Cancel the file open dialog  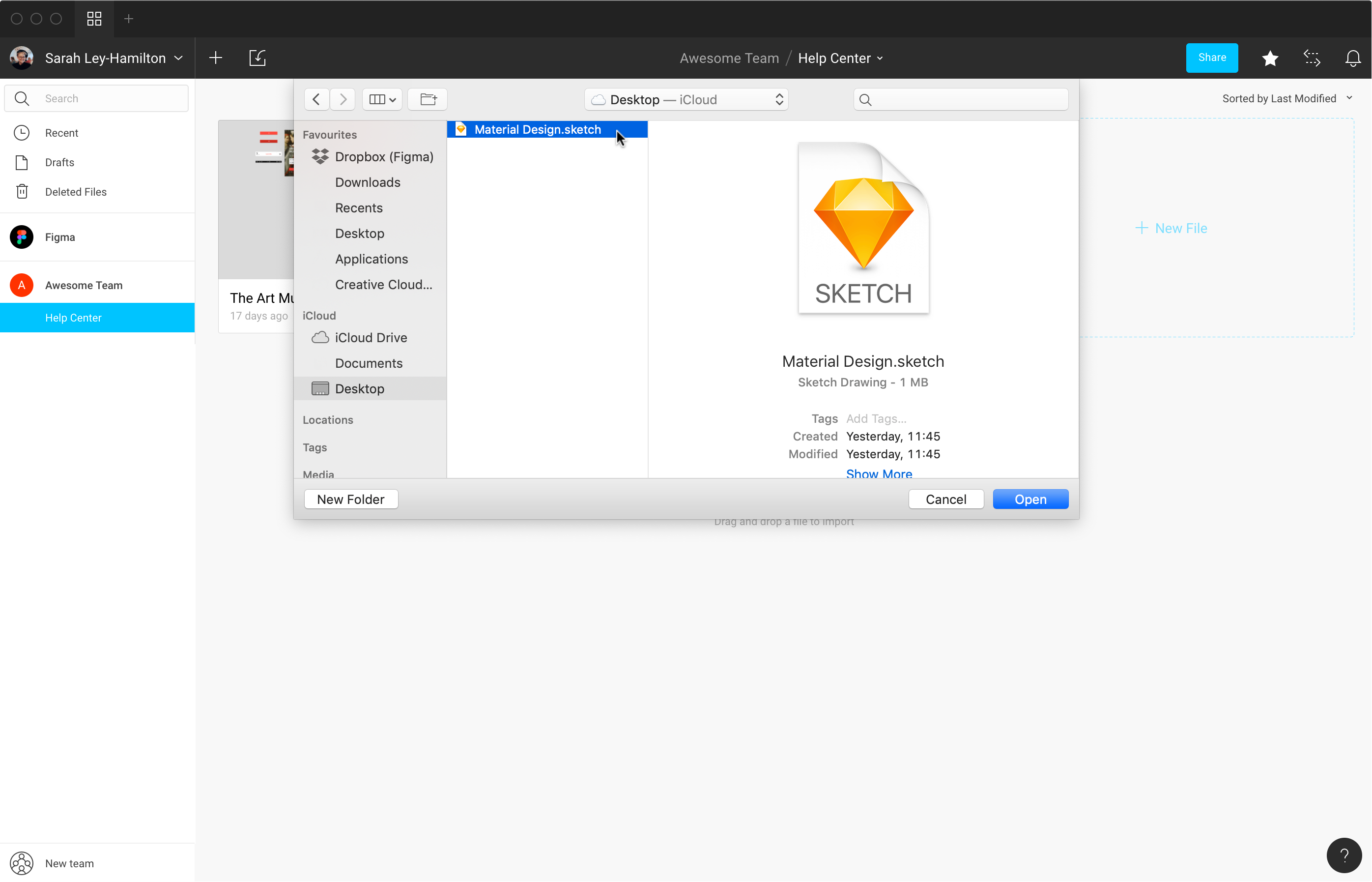coord(945,499)
